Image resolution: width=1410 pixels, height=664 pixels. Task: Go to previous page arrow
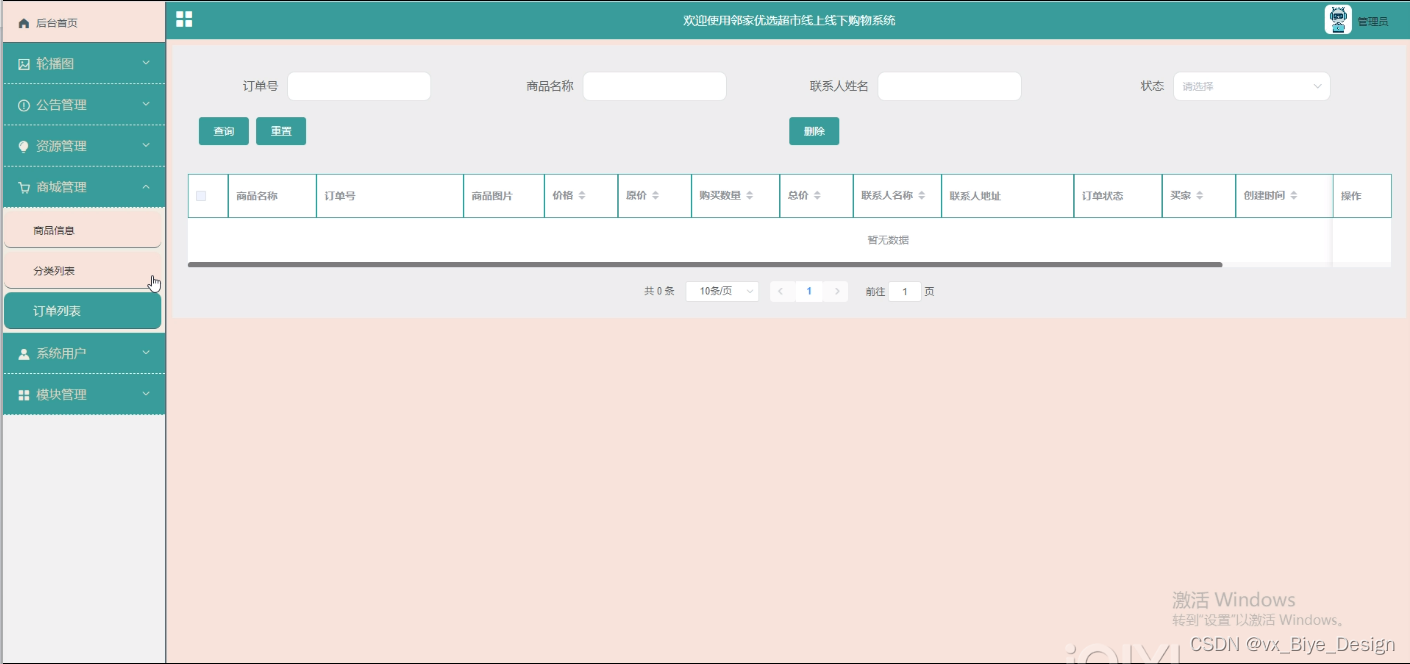[x=781, y=291]
